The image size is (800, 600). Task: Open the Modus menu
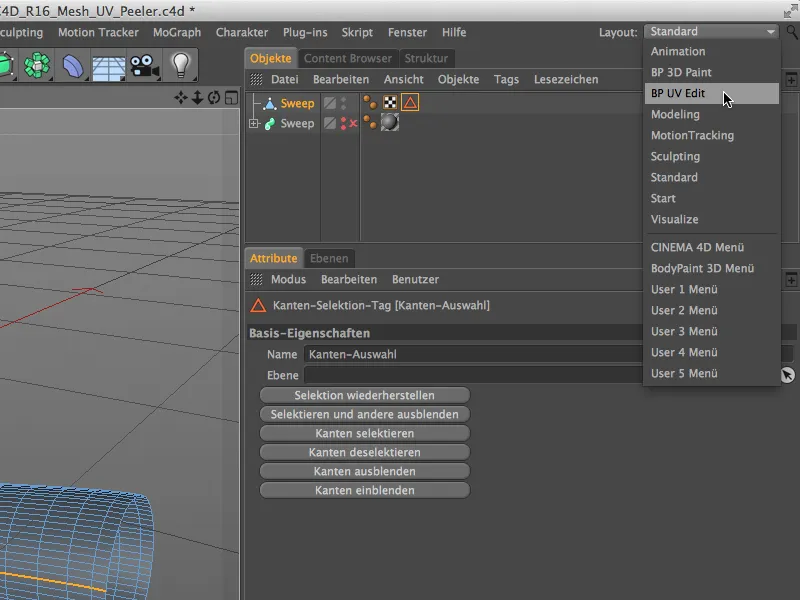[288, 280]
